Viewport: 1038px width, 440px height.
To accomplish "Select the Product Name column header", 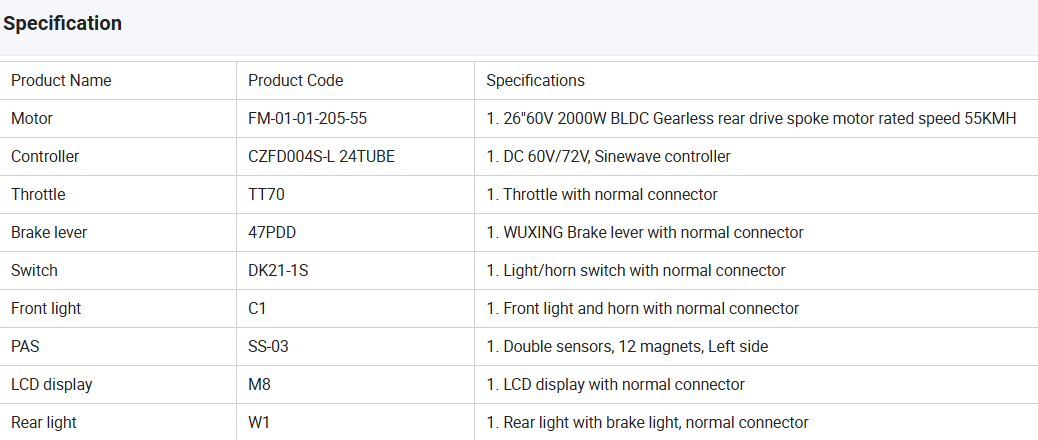I will coord(61,81).
